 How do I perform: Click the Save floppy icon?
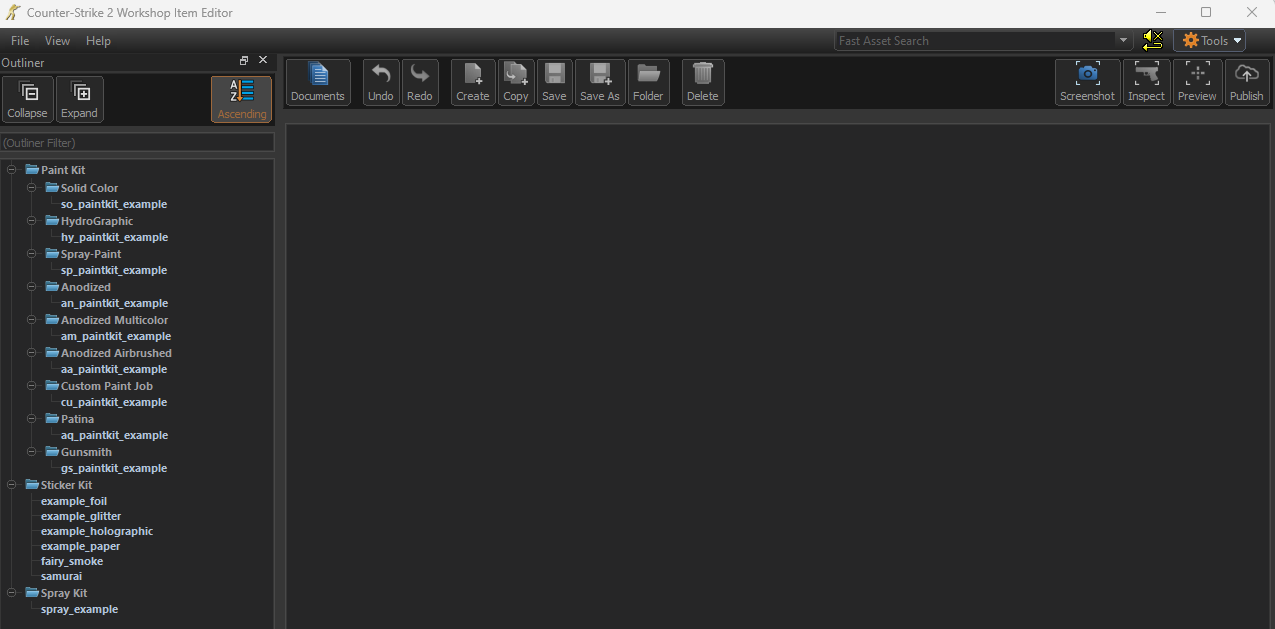[554, 74]
